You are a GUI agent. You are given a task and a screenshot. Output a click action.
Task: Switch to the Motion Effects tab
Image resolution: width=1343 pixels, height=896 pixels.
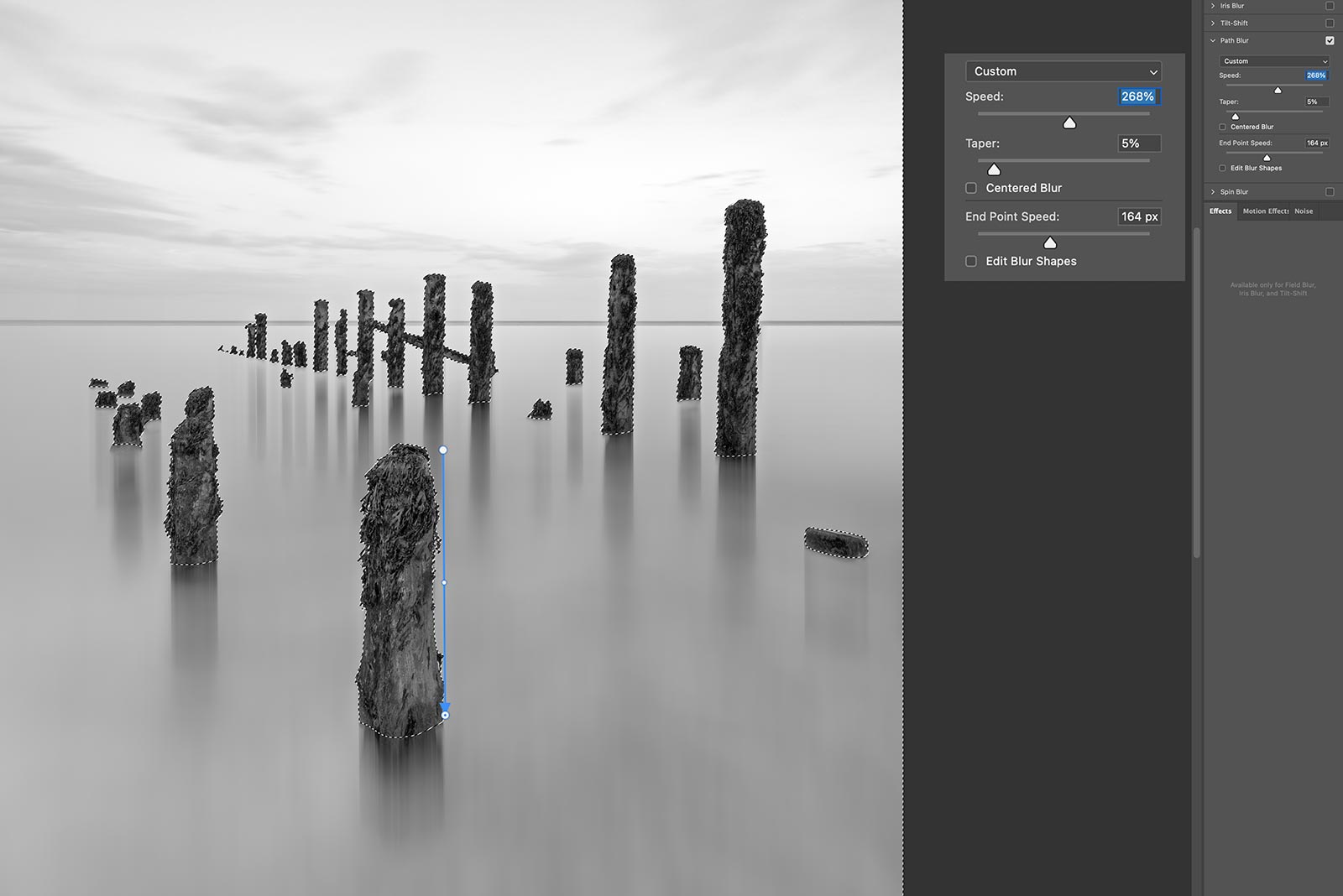click(1265, 211)
